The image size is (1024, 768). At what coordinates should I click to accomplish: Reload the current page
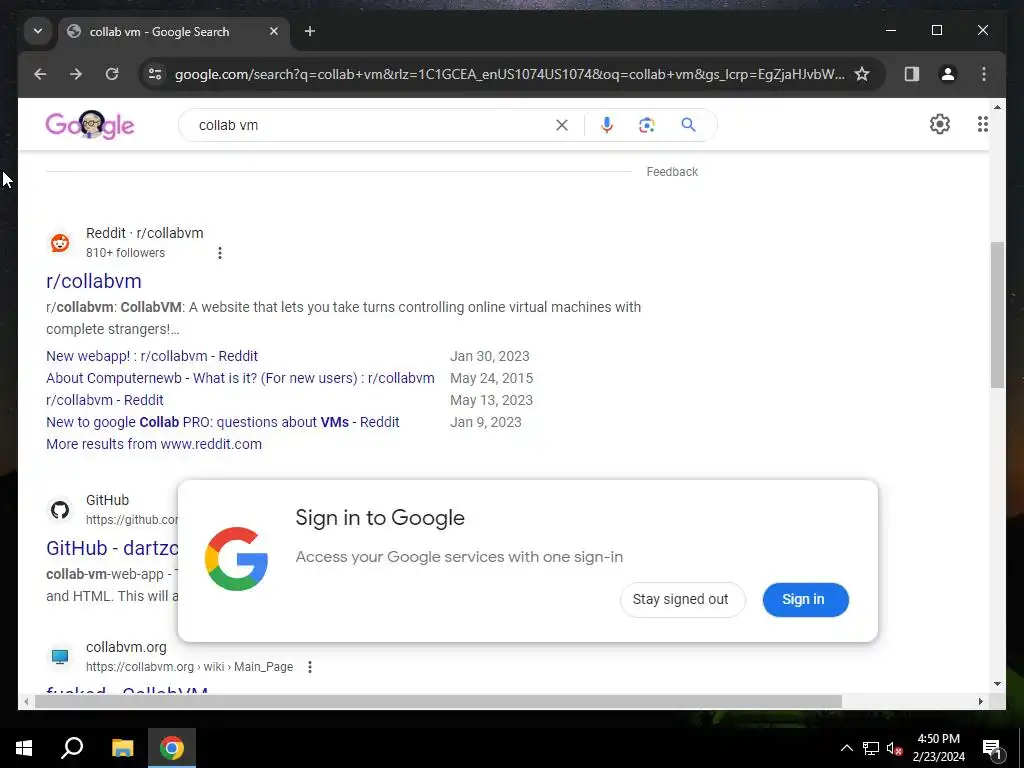pyautogui.click(x=112, y=74)
